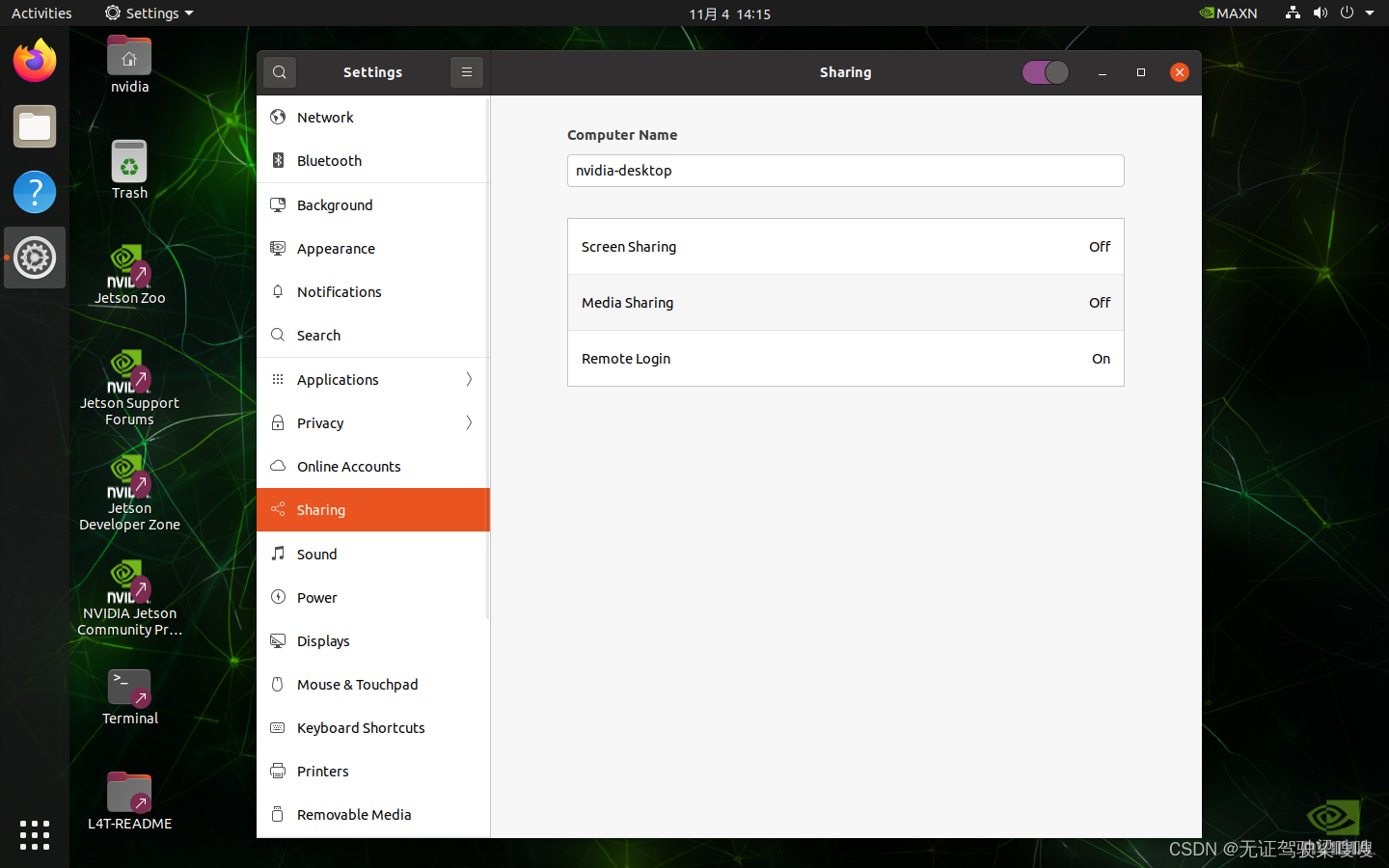Screen dimensions: 1389x868
Task: Click the Computer Name input field
Action: 845,170
